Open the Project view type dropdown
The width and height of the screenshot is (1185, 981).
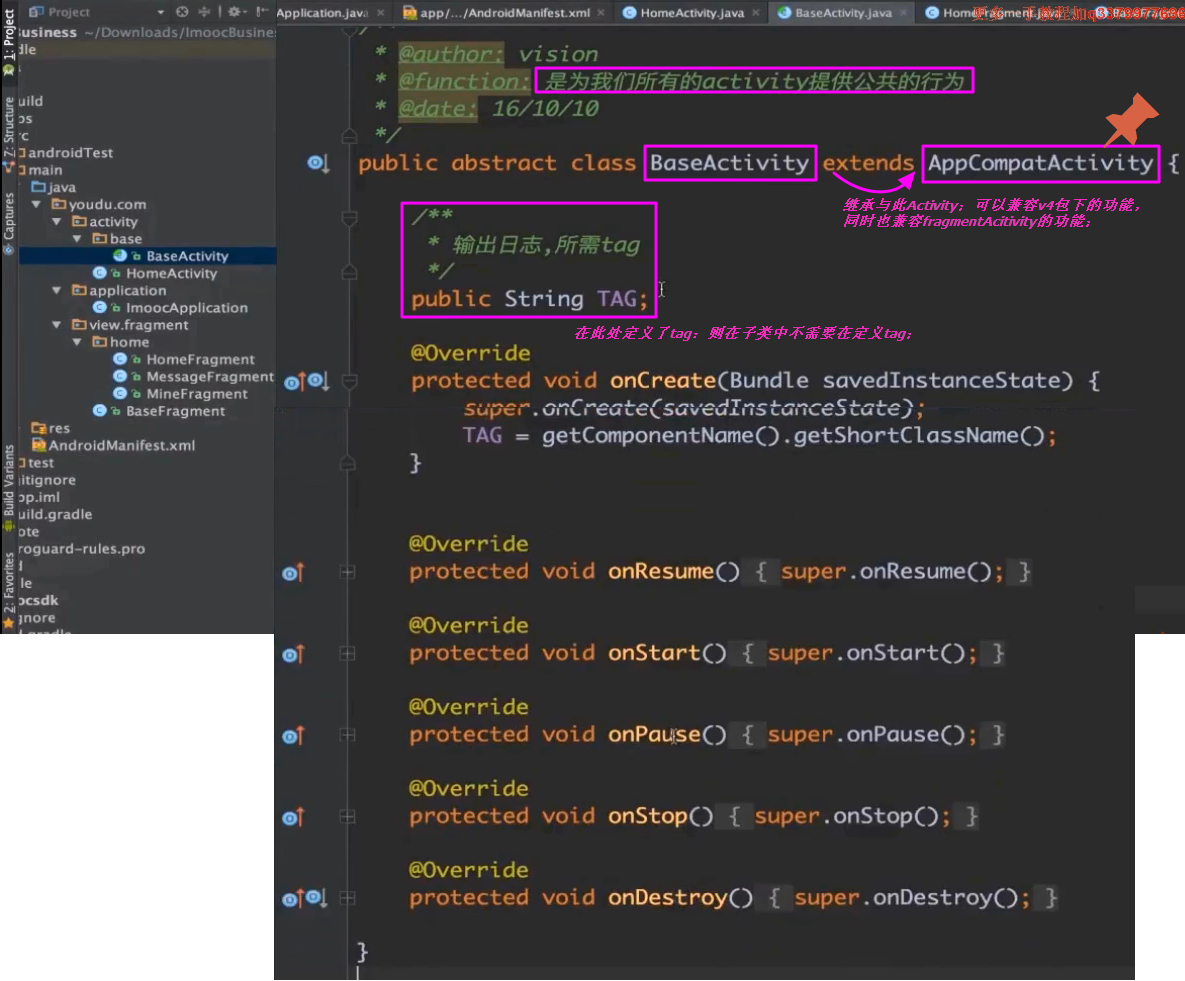[161, 12]
